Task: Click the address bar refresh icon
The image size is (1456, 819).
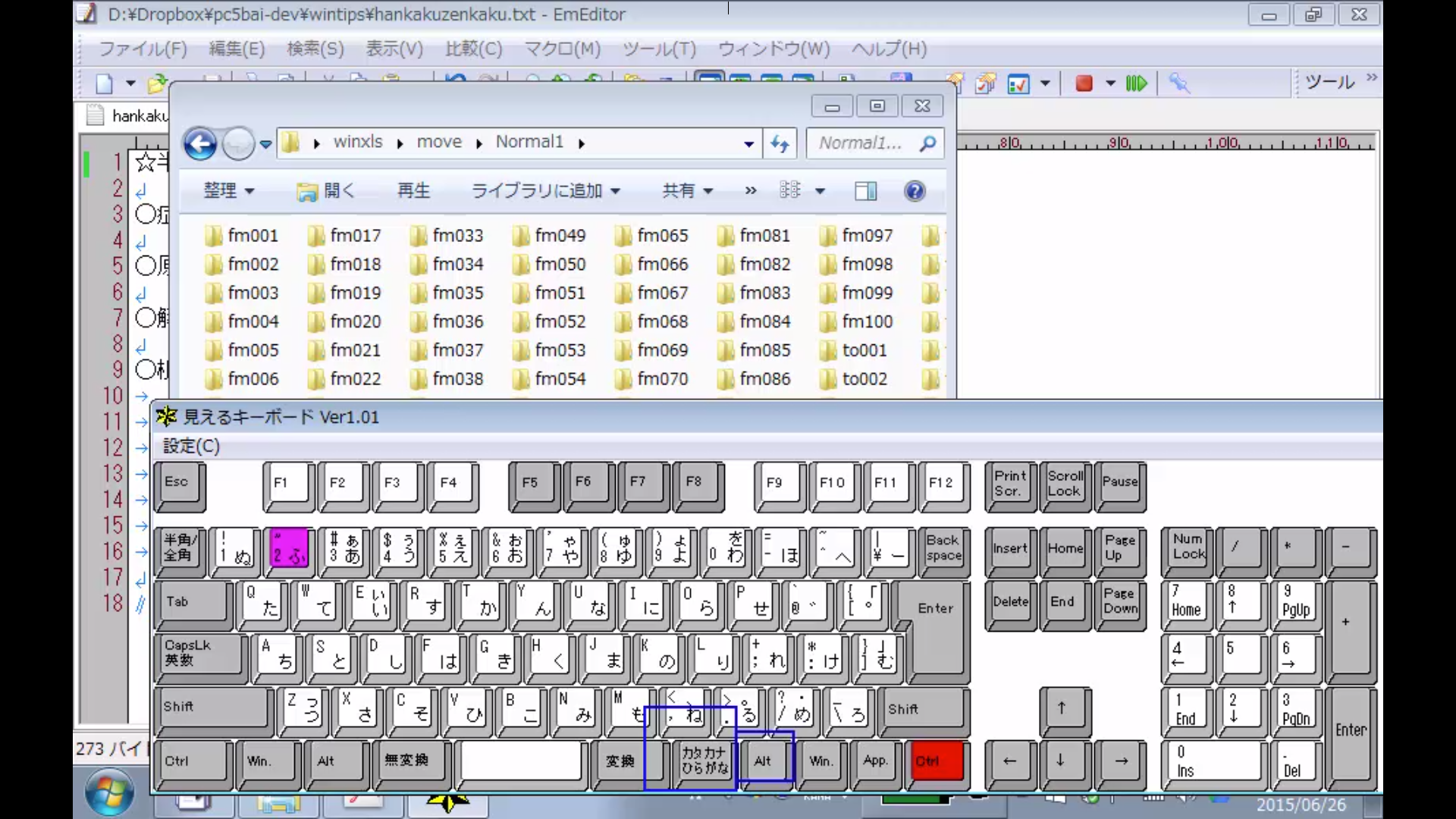Action: pos(780,143)
